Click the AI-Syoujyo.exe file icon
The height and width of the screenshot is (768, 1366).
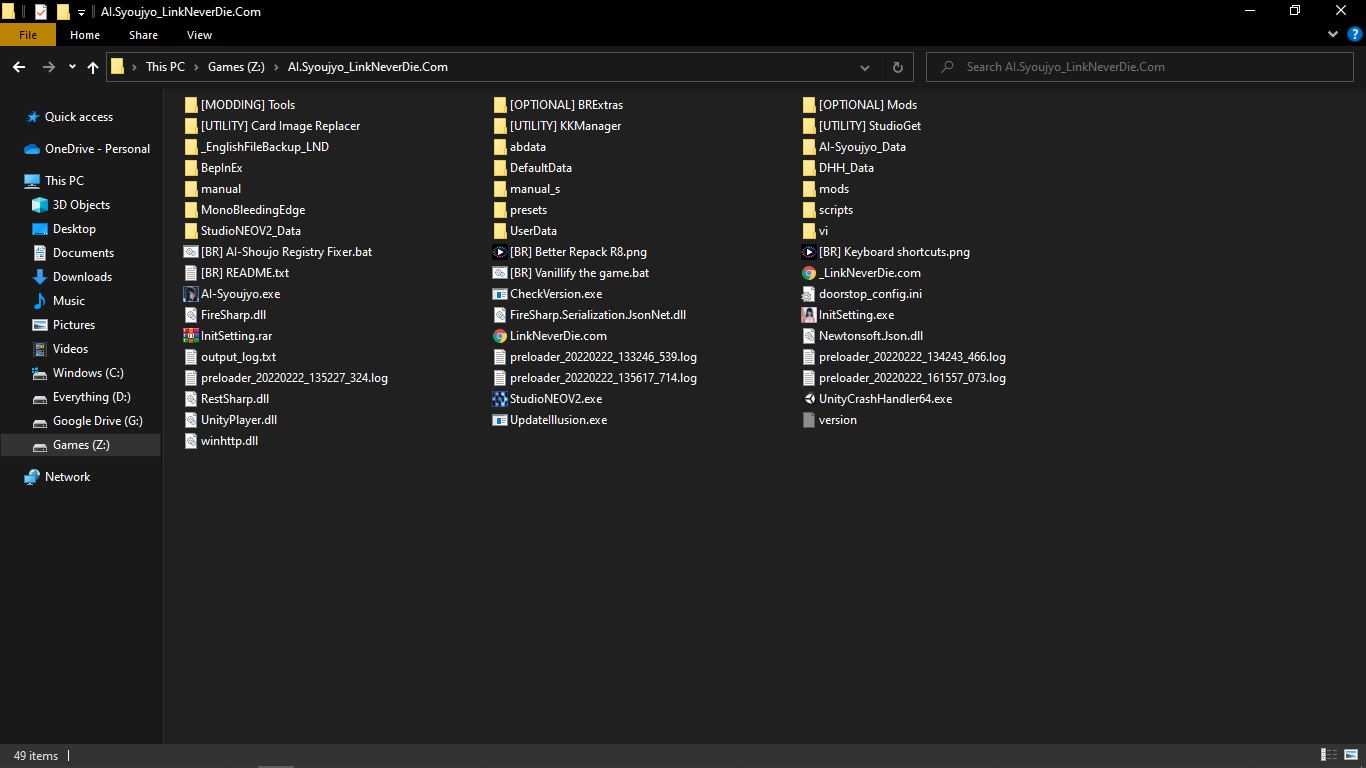pyautogui.click(x=191, y=294)
